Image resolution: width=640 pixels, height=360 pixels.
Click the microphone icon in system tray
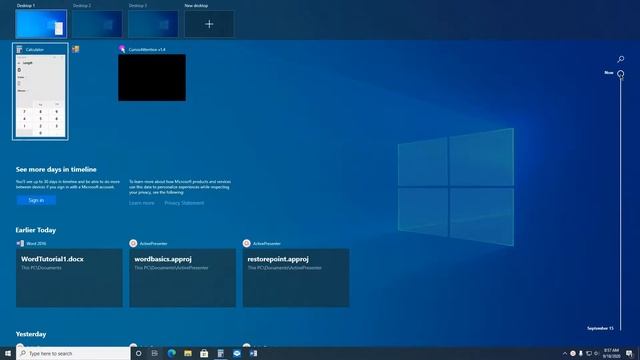pyautogui.click(x=580, y=353)
